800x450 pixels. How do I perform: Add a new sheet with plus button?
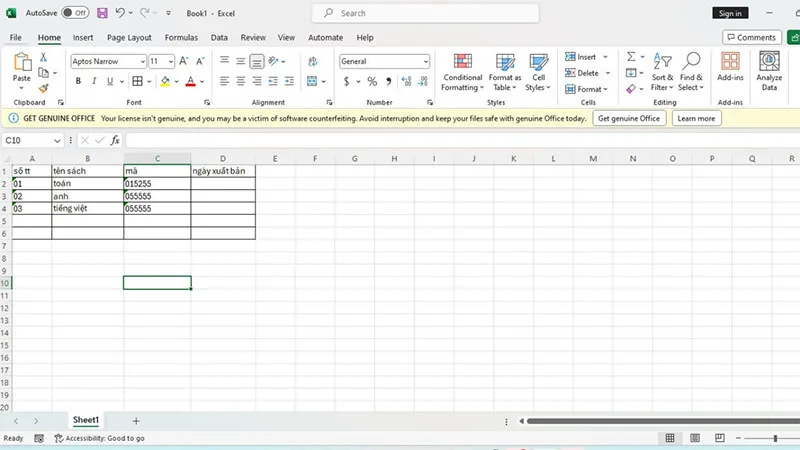point(136,421)
